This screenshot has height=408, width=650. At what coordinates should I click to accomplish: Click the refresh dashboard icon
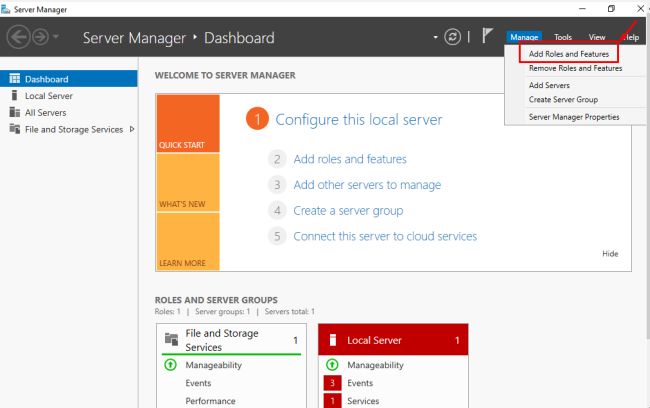(x=453, y=37)
